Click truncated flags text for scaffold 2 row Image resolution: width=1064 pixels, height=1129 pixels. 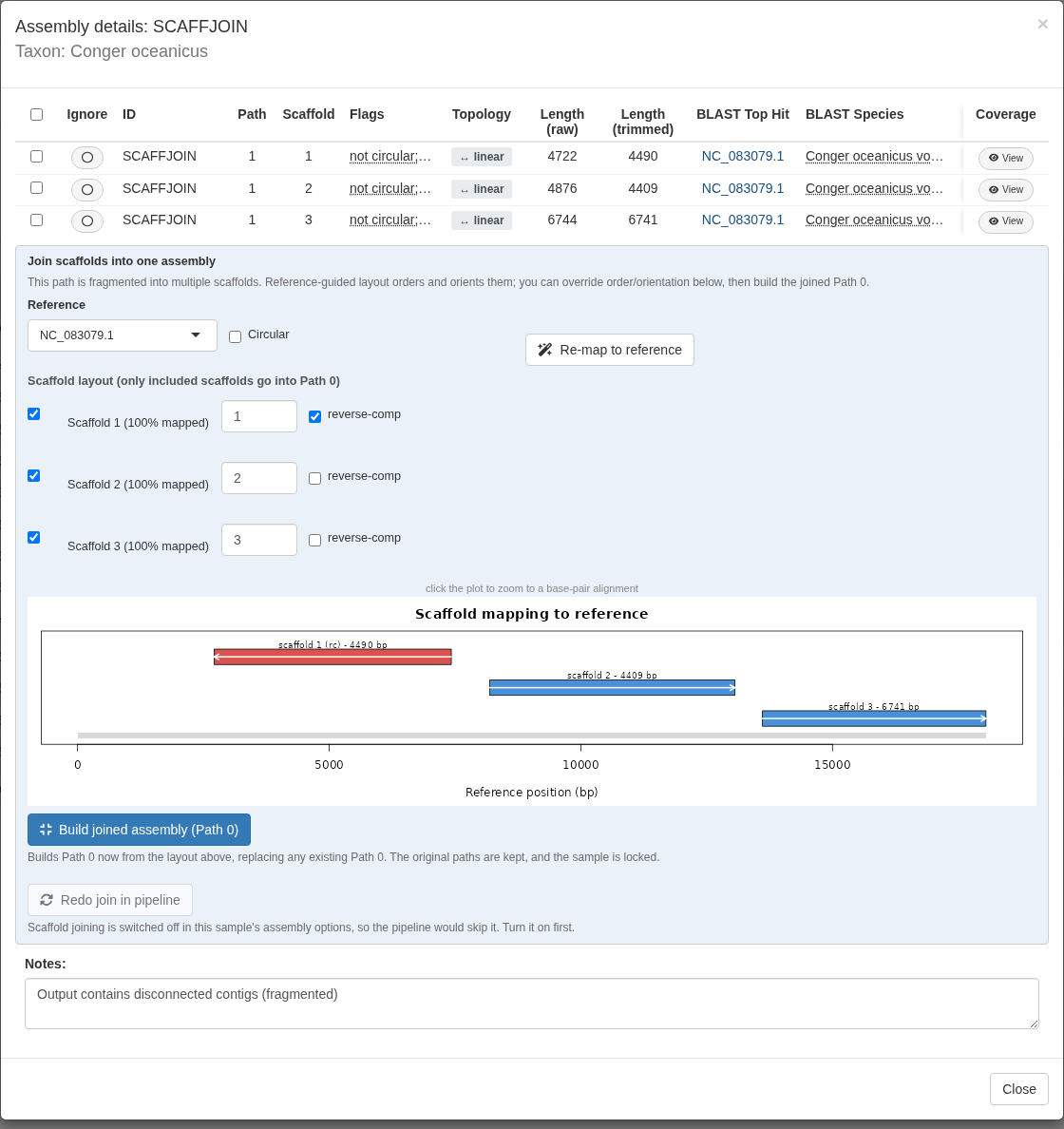click(390, 188)
